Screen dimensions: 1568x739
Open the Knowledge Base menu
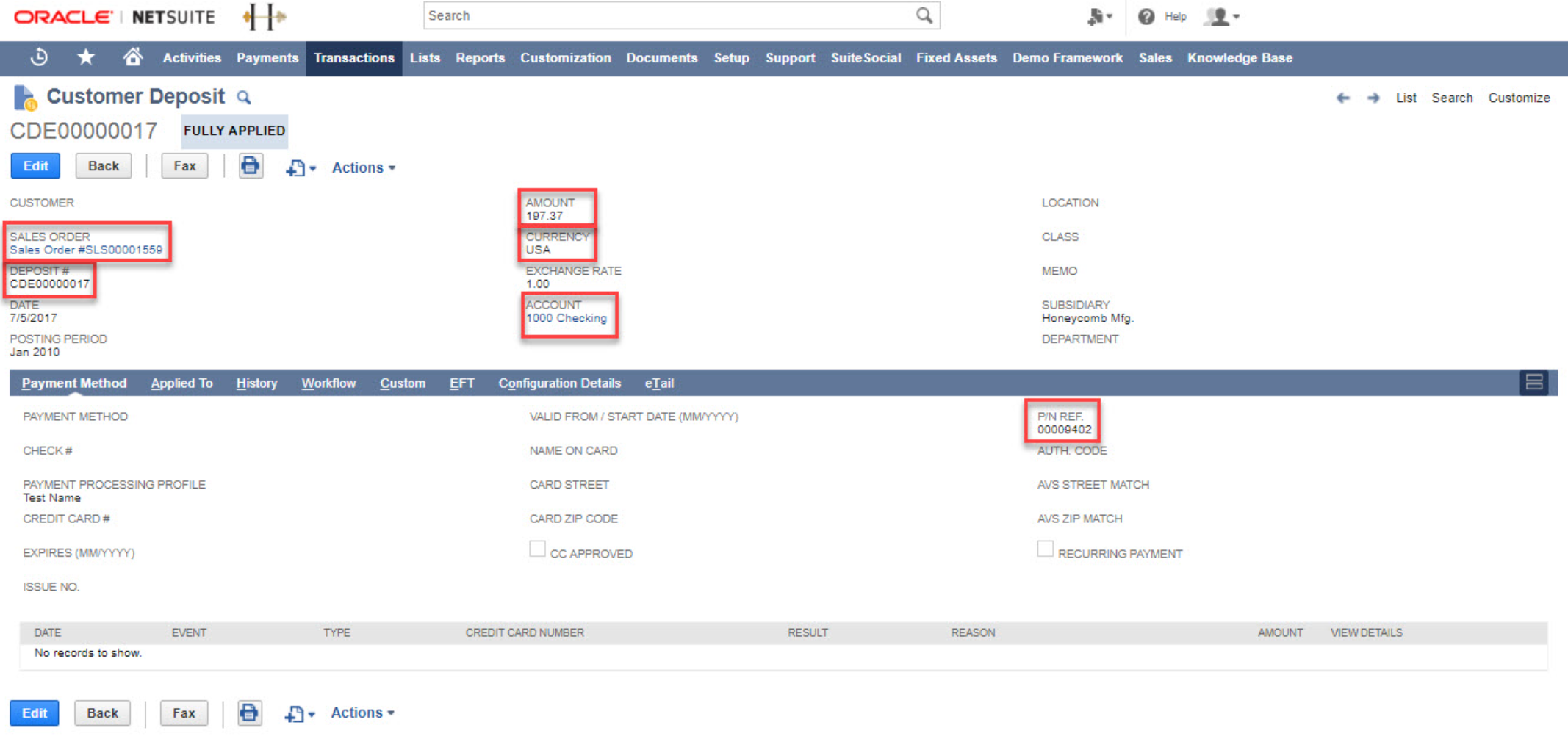tap(1240, 58)
